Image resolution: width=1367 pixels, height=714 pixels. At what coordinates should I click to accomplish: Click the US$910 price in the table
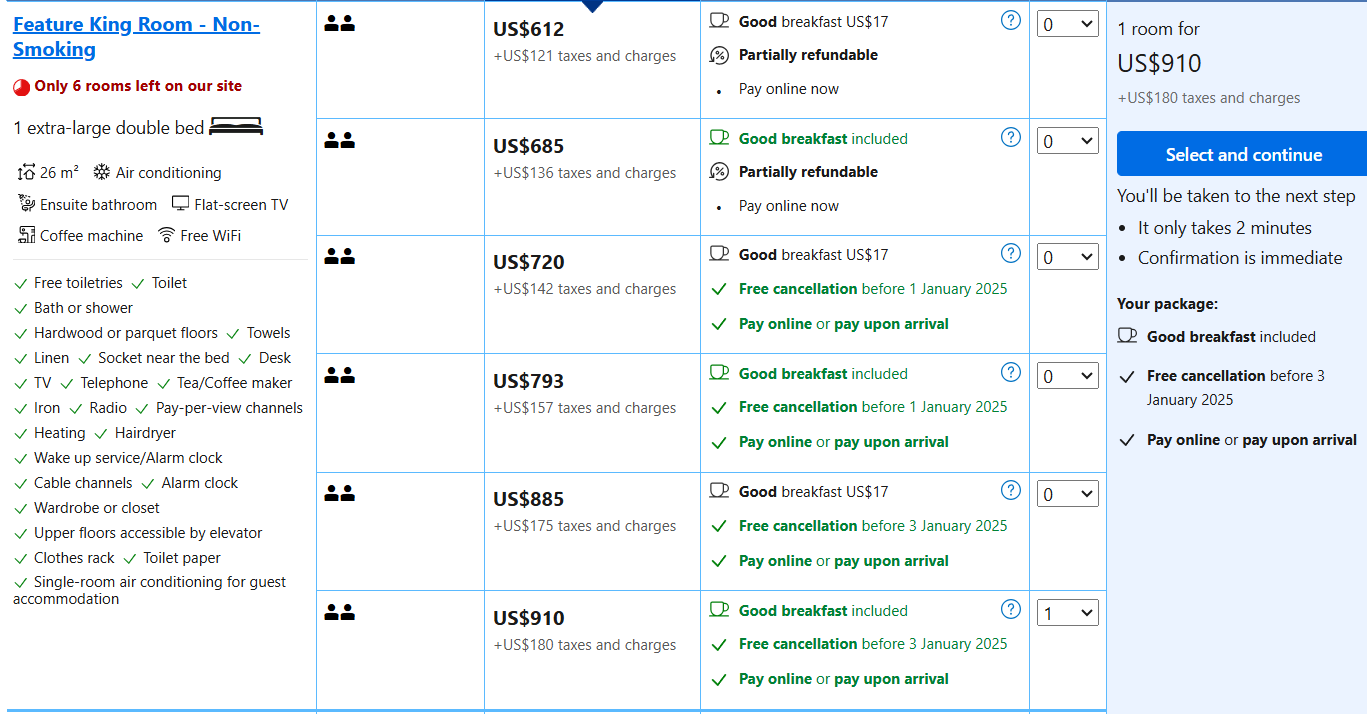pyautogui.click(x=528, y=618)
